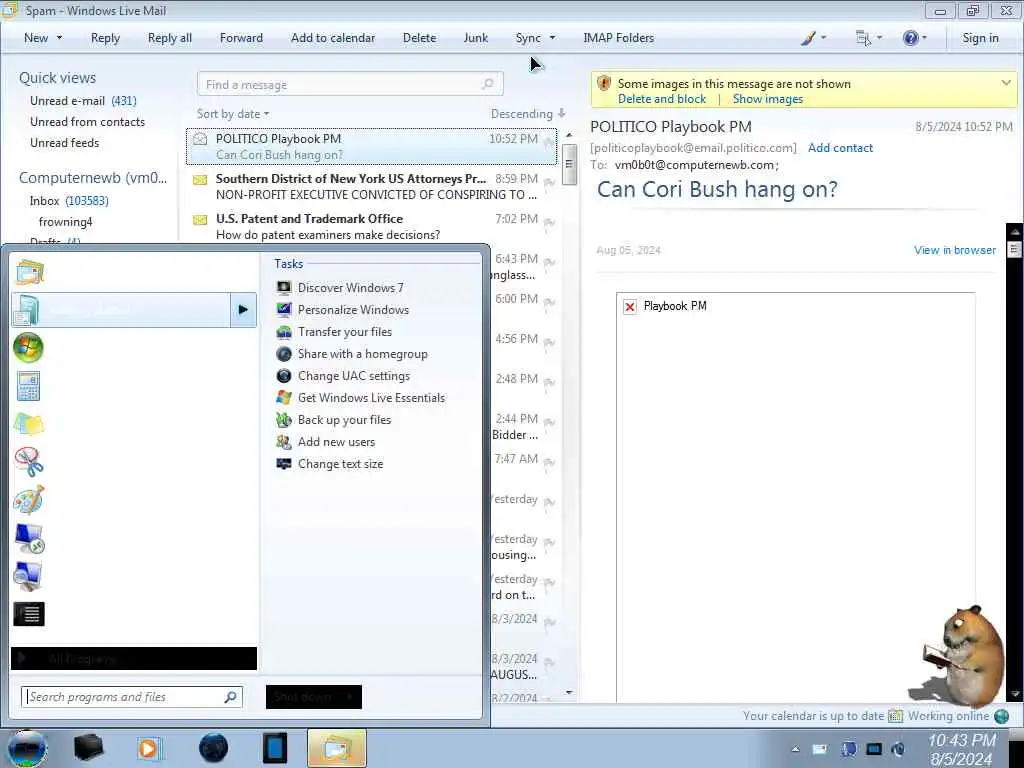Click the volume speaker tray icon
The width and height of the screenshot is (1024, 768).
coord(899,749)
